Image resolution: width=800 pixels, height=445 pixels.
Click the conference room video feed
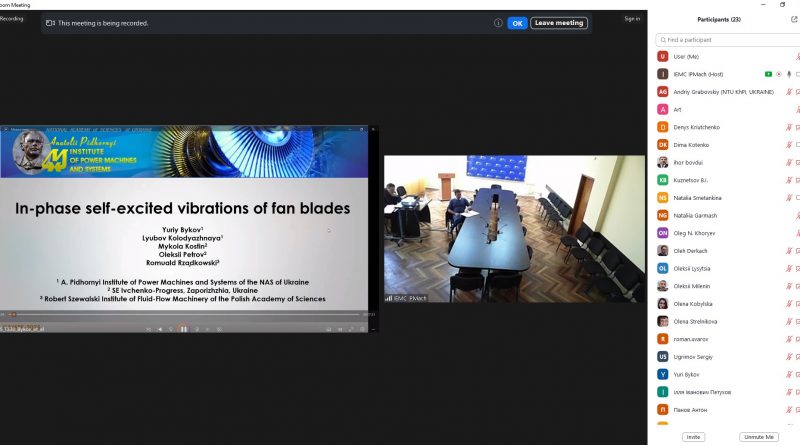click(514, 228)
